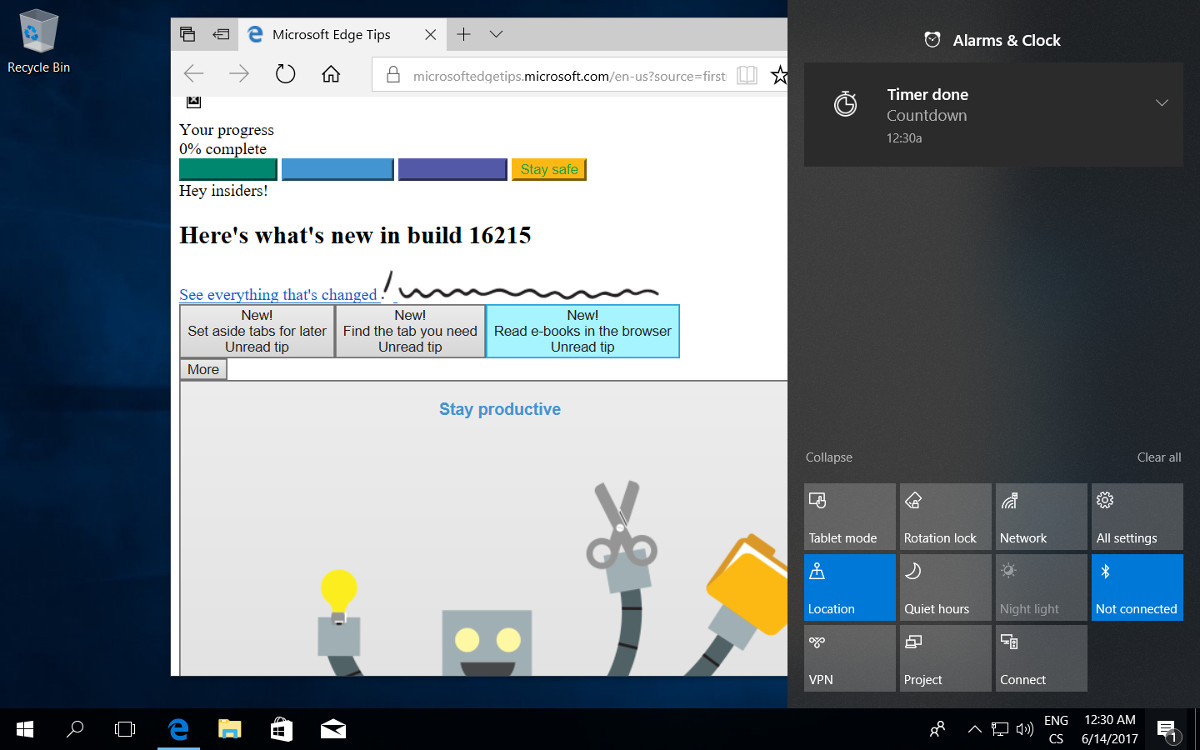Image resolution: width=1200 pixels, height=750 pixels.
Task: Open Recycle Bin desktop icon
Action: coord(38,41)
